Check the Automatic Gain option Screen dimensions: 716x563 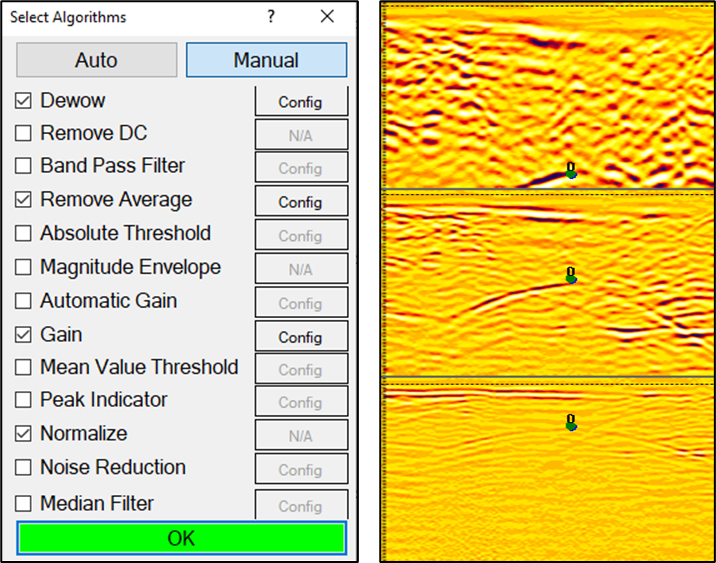[24, 300]
